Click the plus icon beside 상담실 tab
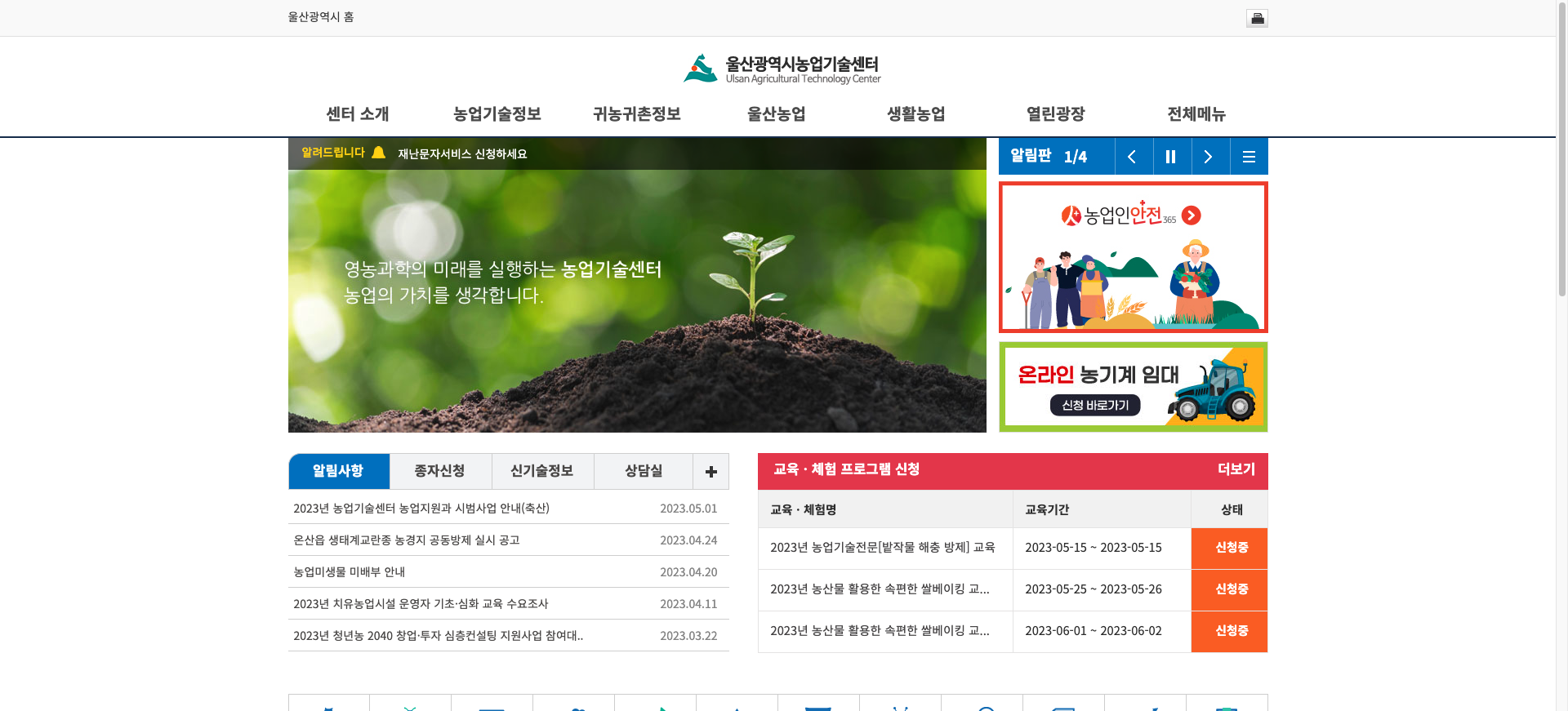 (x=710, y=472)
